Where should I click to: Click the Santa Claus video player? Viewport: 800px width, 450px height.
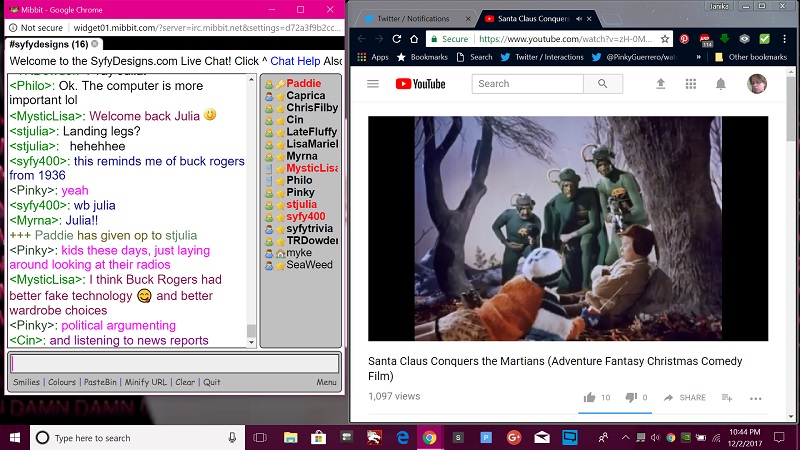pyautogui.click(x=568, y=228)
